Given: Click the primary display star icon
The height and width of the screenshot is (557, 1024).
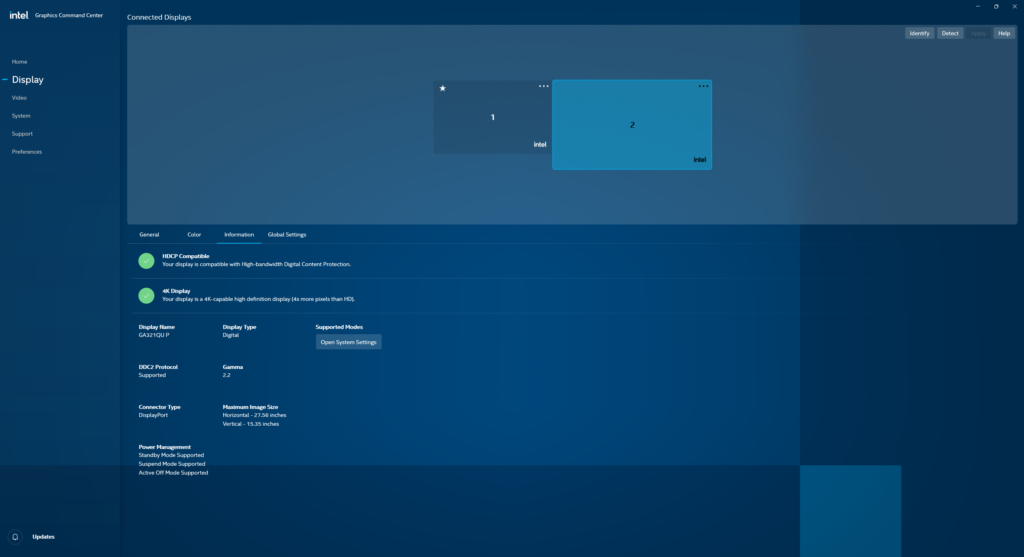Looking at the screenshot, I should 443,88.
